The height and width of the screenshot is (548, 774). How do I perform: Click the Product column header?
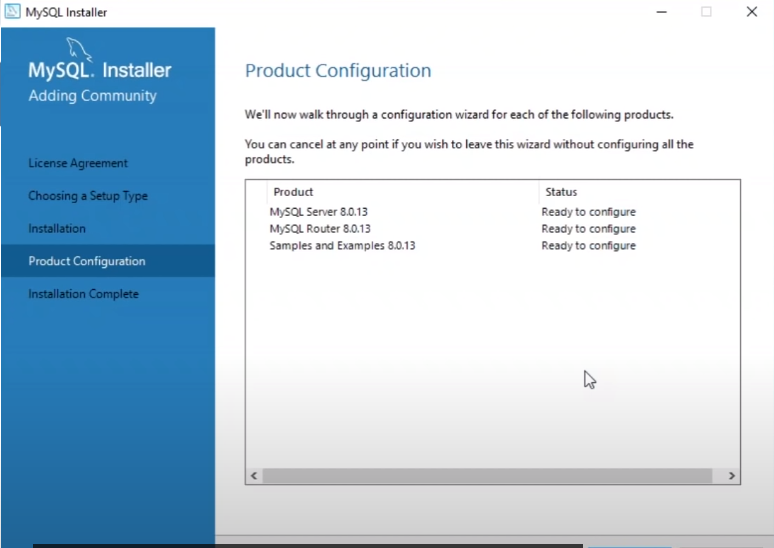[x=293, y=192]
